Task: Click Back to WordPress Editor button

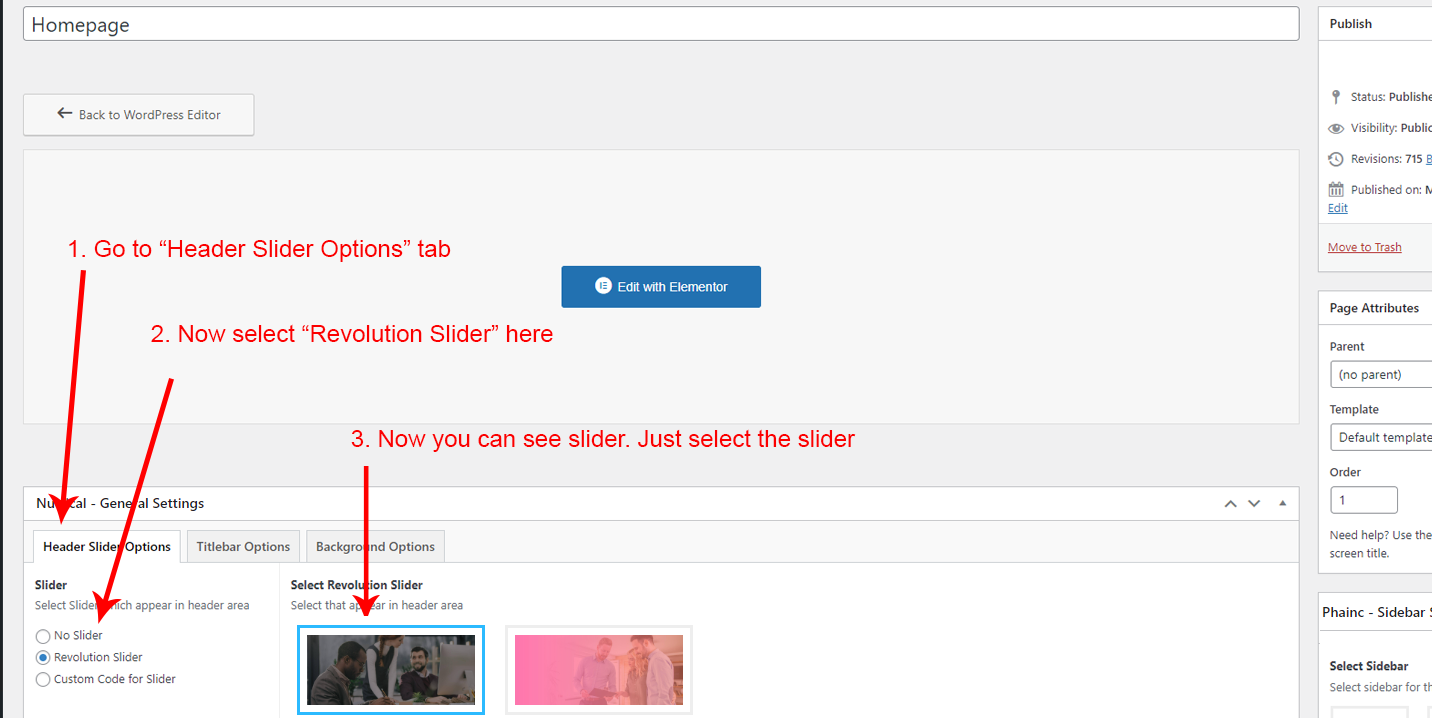Action: pyautogui.click(x=139, y=115)
